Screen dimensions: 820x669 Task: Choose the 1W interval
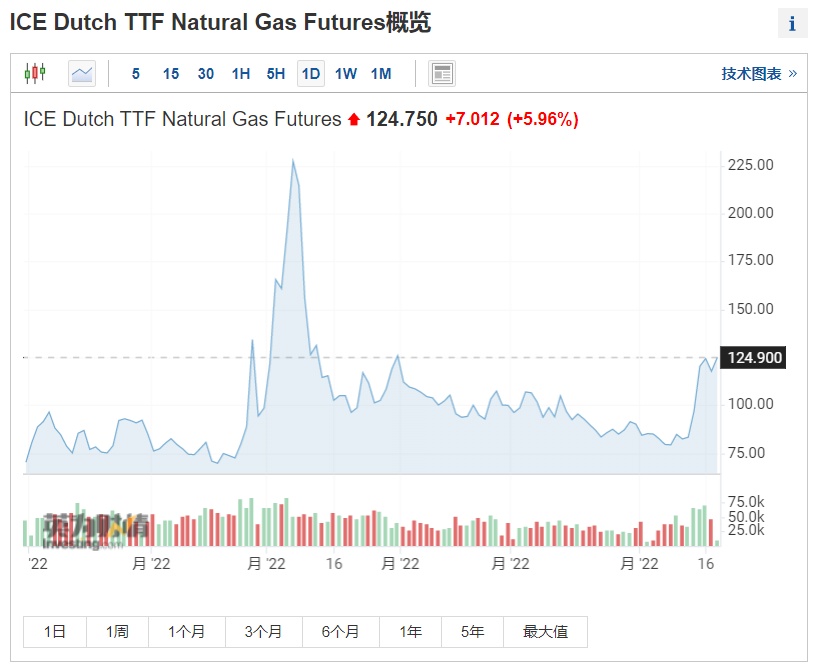[346, 74]
